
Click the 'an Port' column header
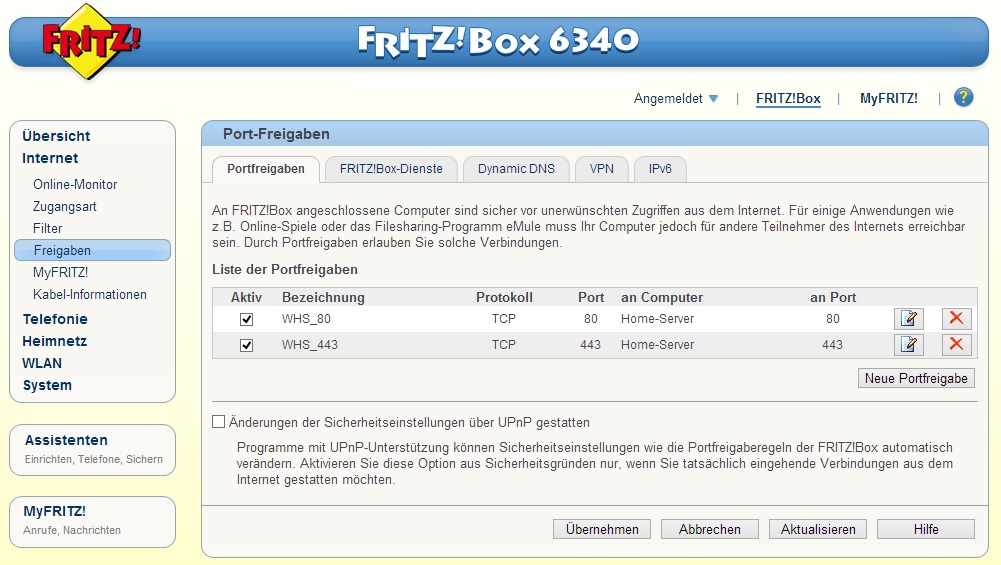[833, 298]
